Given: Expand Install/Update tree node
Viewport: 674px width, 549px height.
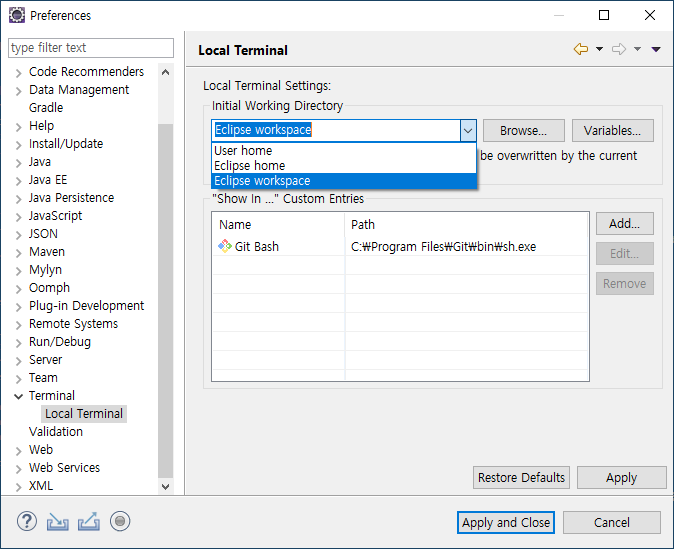Looking at the screenshot, I should (18, 145).
